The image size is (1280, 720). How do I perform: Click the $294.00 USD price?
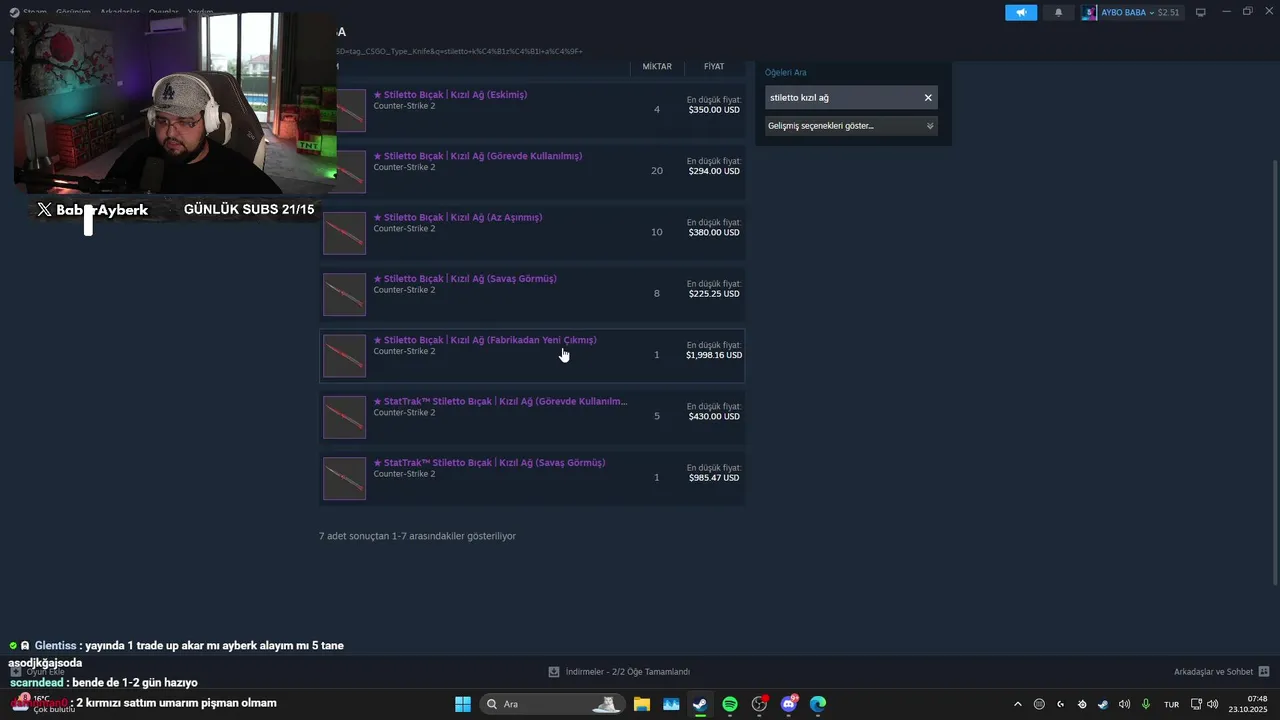[714, 171]
